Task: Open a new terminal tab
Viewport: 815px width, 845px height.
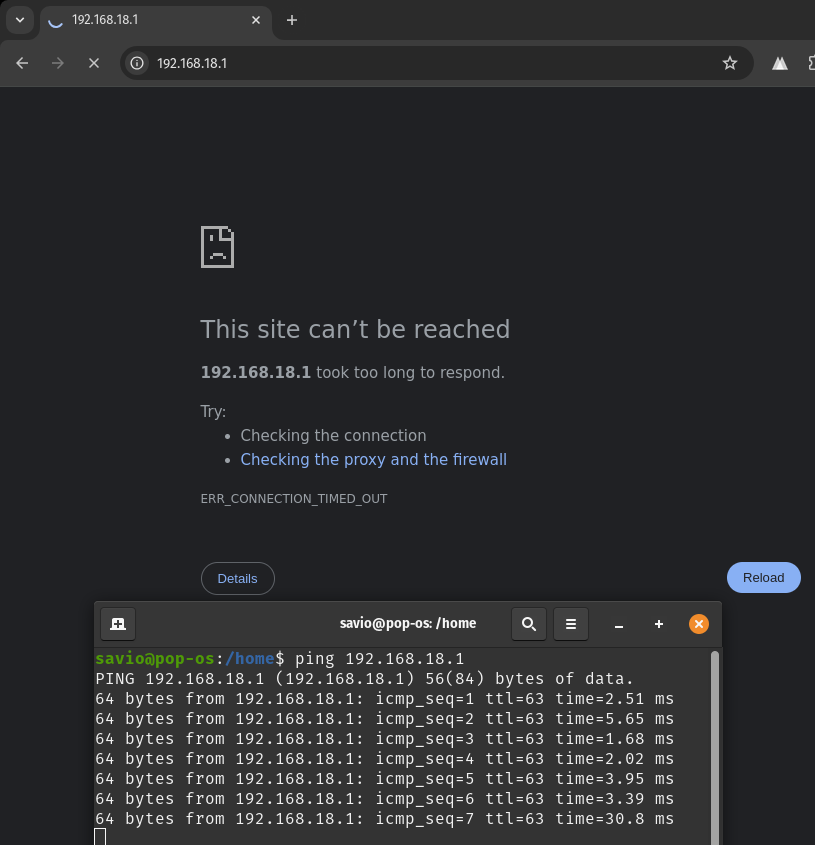Action: (118, 624)
